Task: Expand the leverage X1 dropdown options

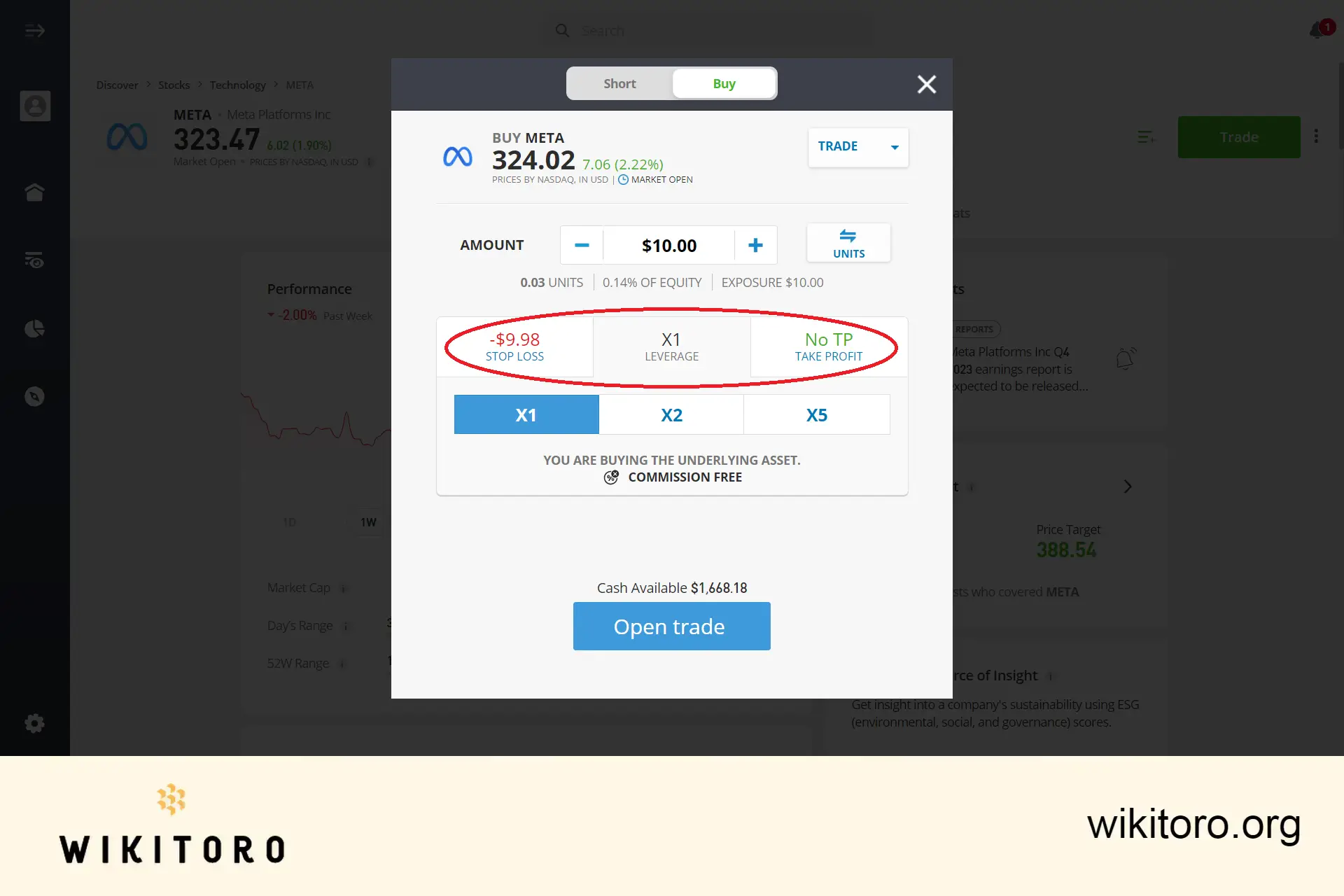Action: tap(671, 345)
